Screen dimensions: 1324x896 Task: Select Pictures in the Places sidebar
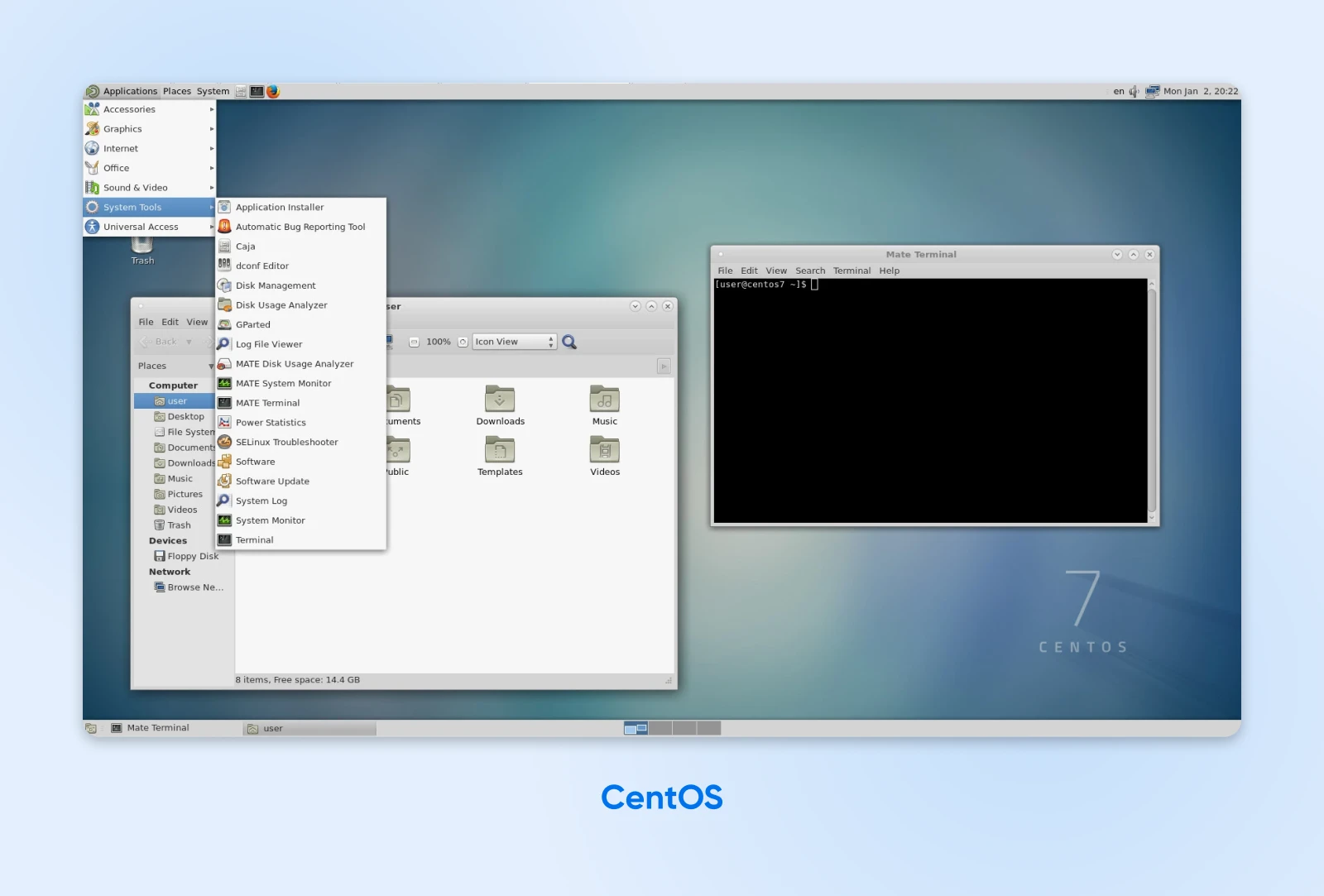pyautogui.click(x=179, y=495)
